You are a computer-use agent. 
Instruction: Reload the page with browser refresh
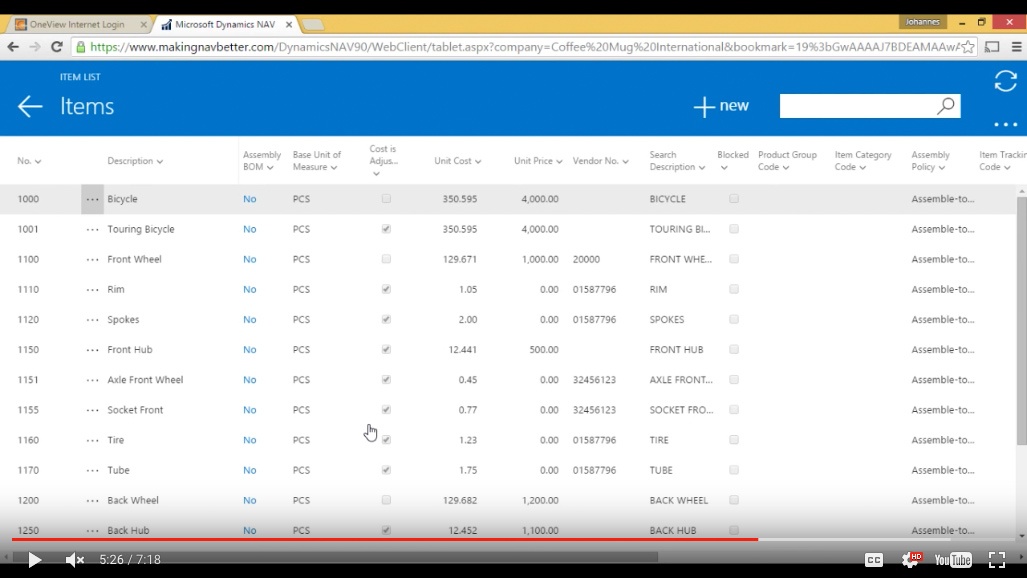click(x=57, y=47)
